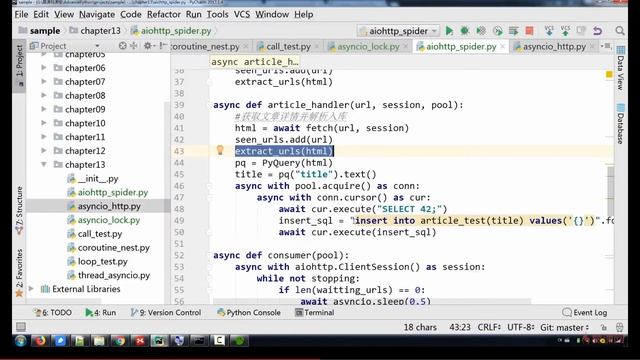640x360 pixels.
Task: Expand External Libraries node
Action: tap(31, 289)
